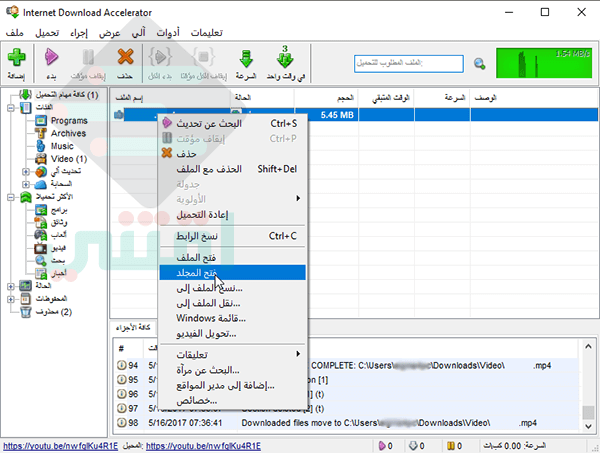Image resolution: width=600 pixels, height=453 pixels.
Task: Open the تحميل menu in menu bar
Action: point(47,33)
